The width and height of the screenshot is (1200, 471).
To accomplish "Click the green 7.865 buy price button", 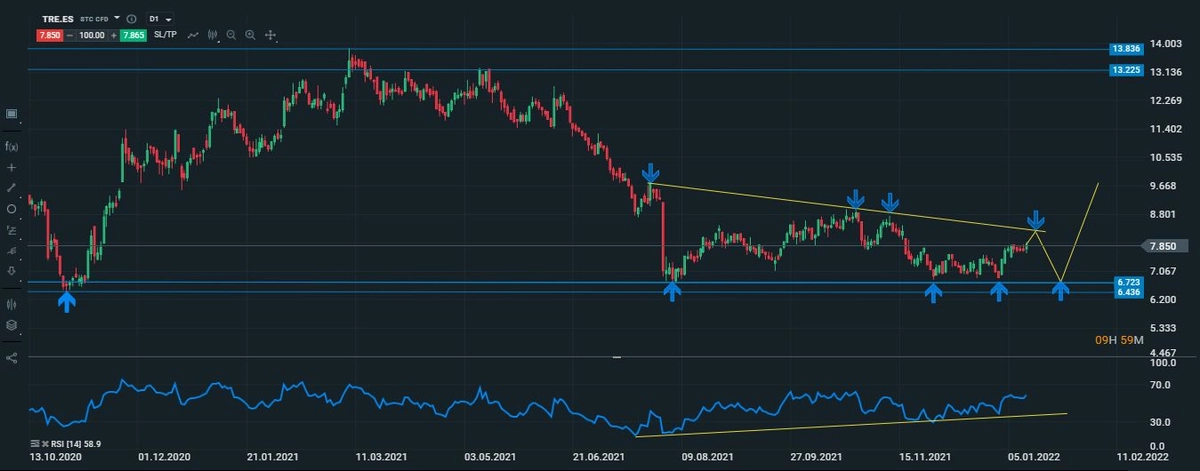I will [x=132, y=35].
